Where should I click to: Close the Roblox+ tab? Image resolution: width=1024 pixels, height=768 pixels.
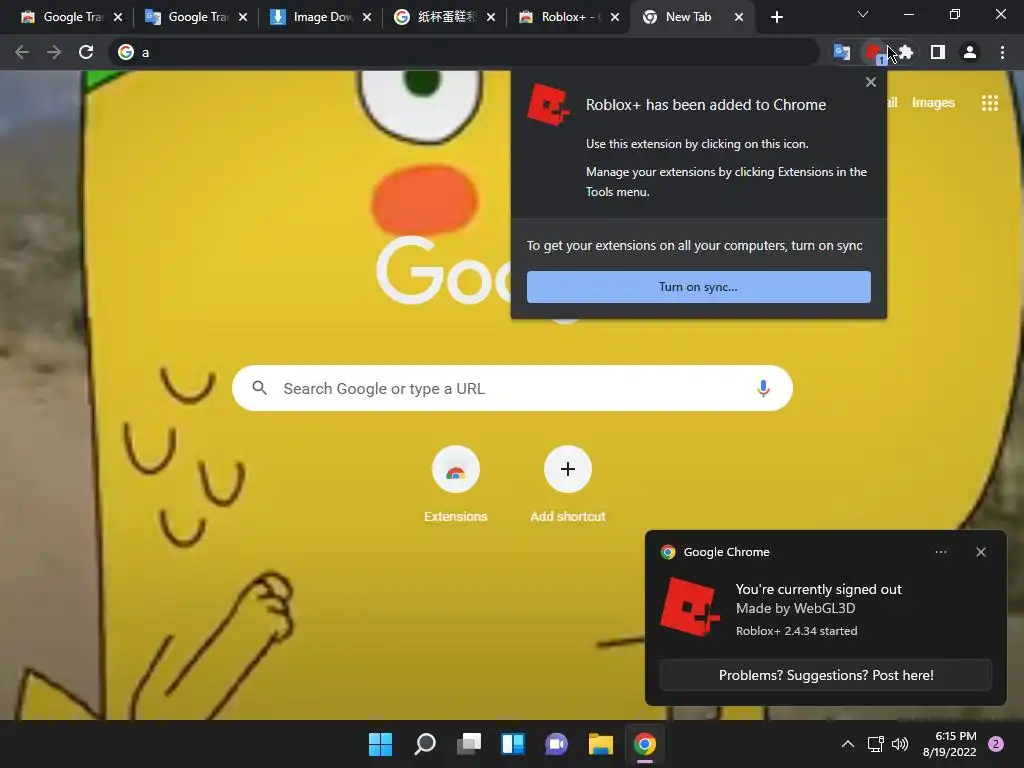point(615,17)
